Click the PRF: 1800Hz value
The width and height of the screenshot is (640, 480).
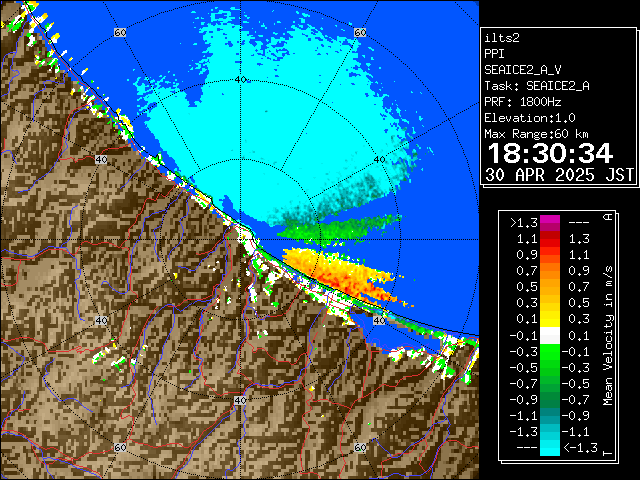point(522,102)
